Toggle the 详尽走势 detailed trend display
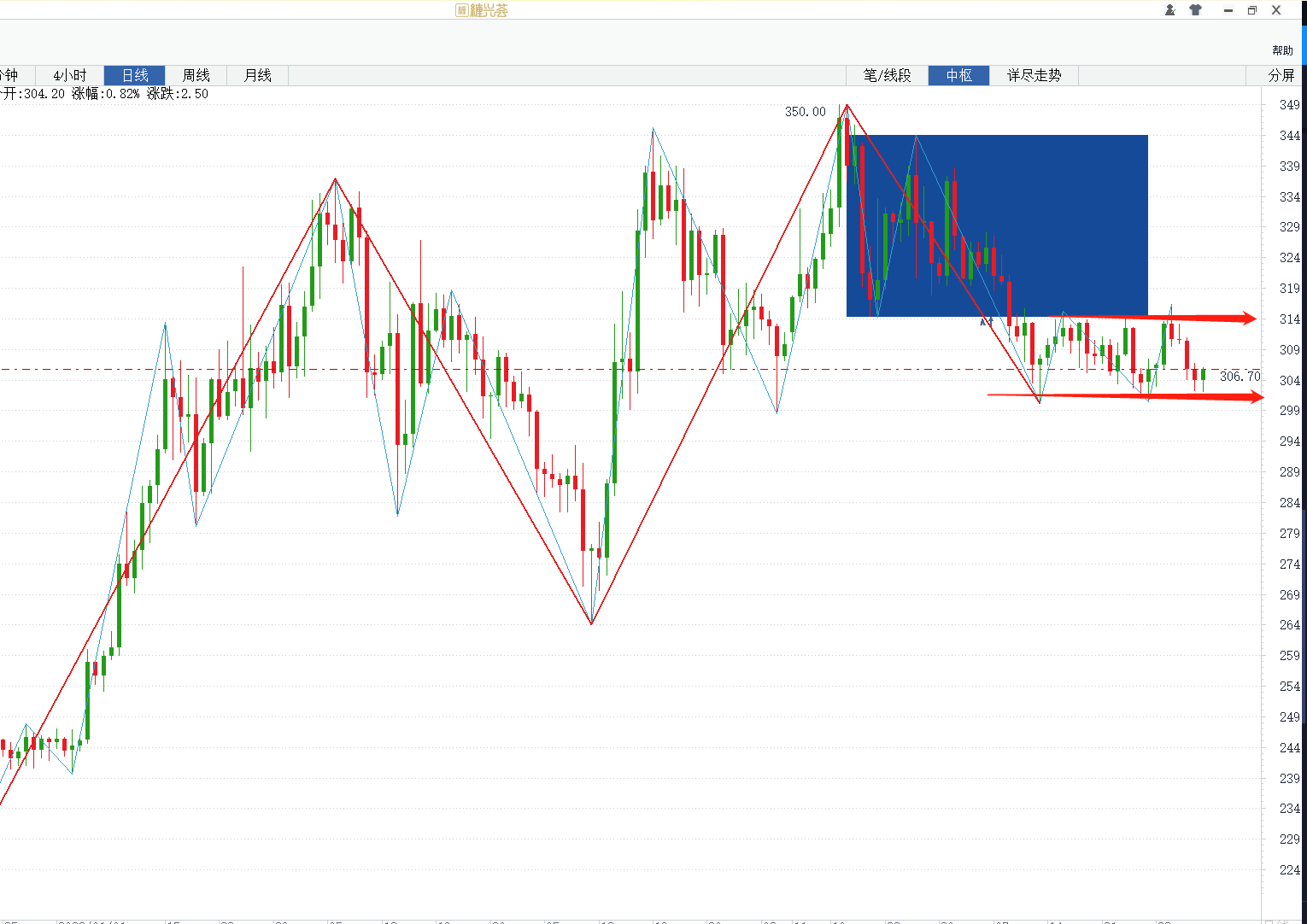Viewport: 1307px width, 924px height. pos(1034,75)
